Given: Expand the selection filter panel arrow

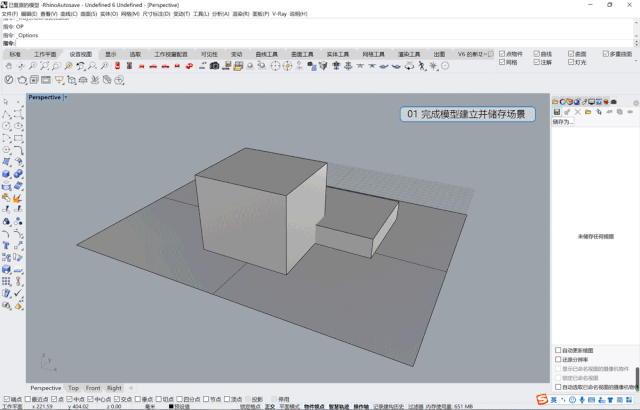Looking at the screenshot, I should [x=636, y=61].
